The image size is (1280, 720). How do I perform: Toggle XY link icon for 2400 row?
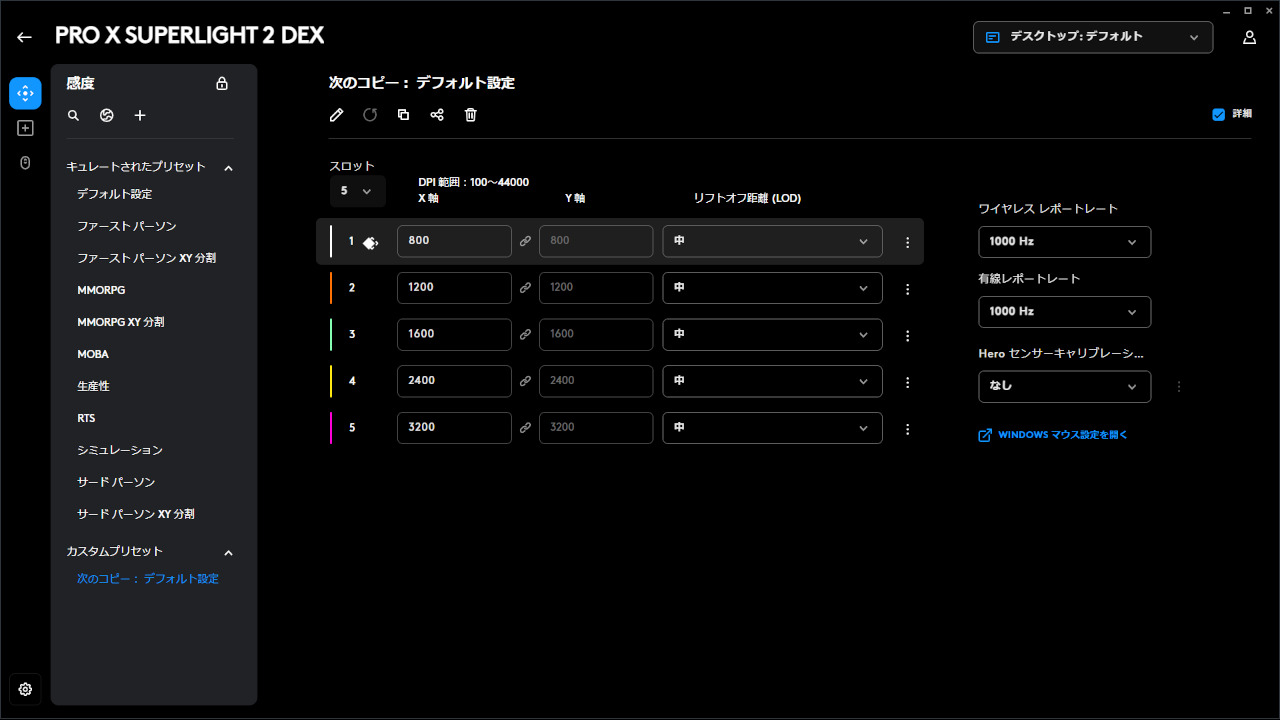click(x=525, y=381)
